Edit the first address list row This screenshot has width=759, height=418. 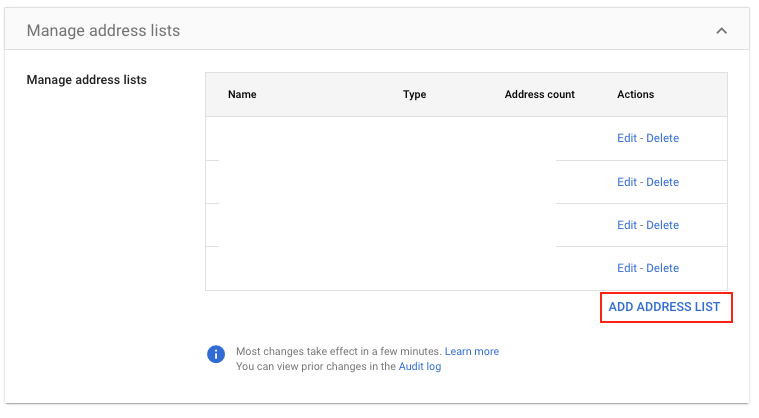[627, 138]
